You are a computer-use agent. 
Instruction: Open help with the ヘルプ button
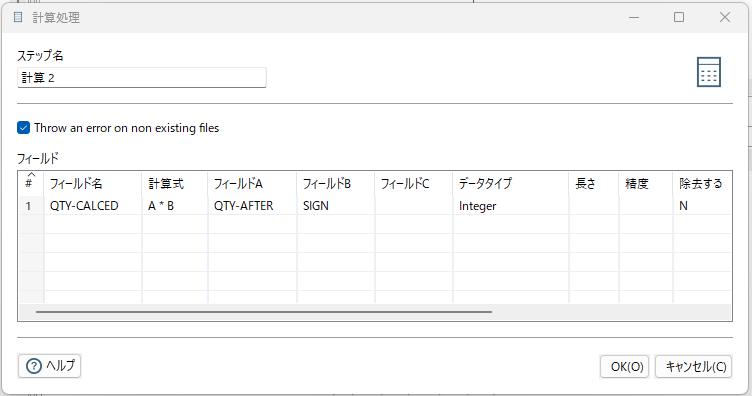click(x=49, y=366)
